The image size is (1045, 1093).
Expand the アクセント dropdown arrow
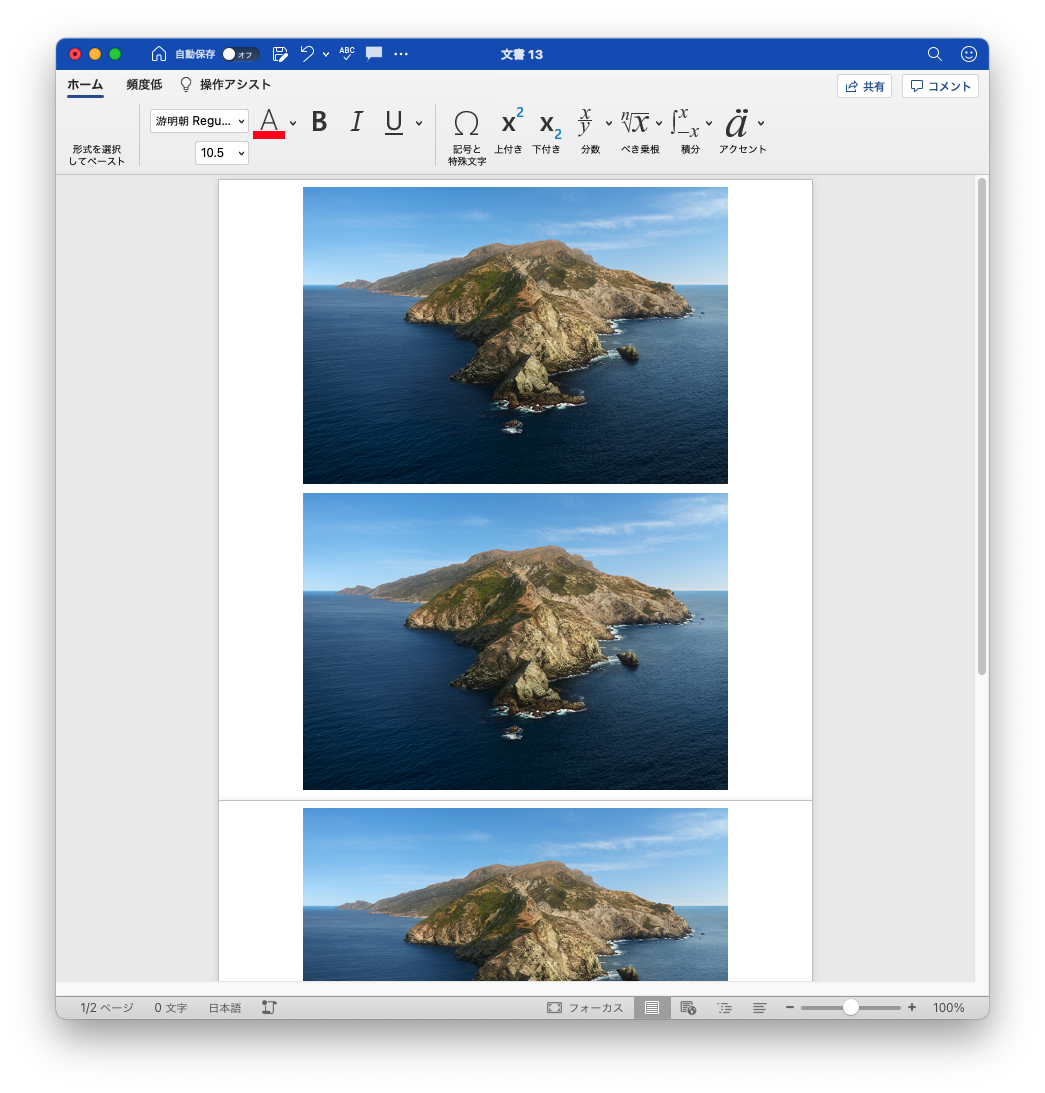pyautogui.click(x=761, y=123)
